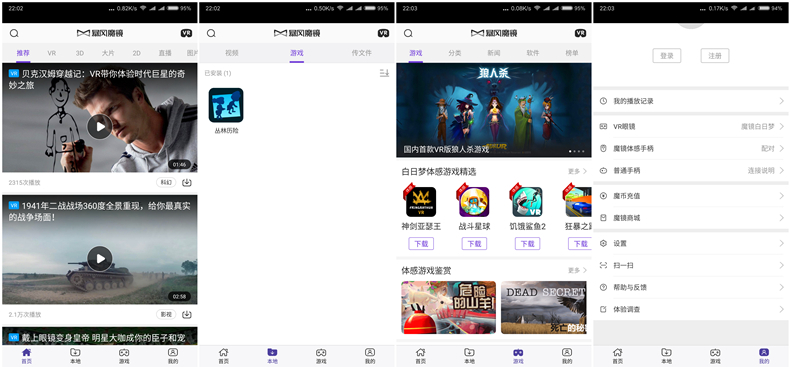Open the DEAD SECRET game thumbnail
Viewport: 790px width, 367px height.
tap(544, 308)
